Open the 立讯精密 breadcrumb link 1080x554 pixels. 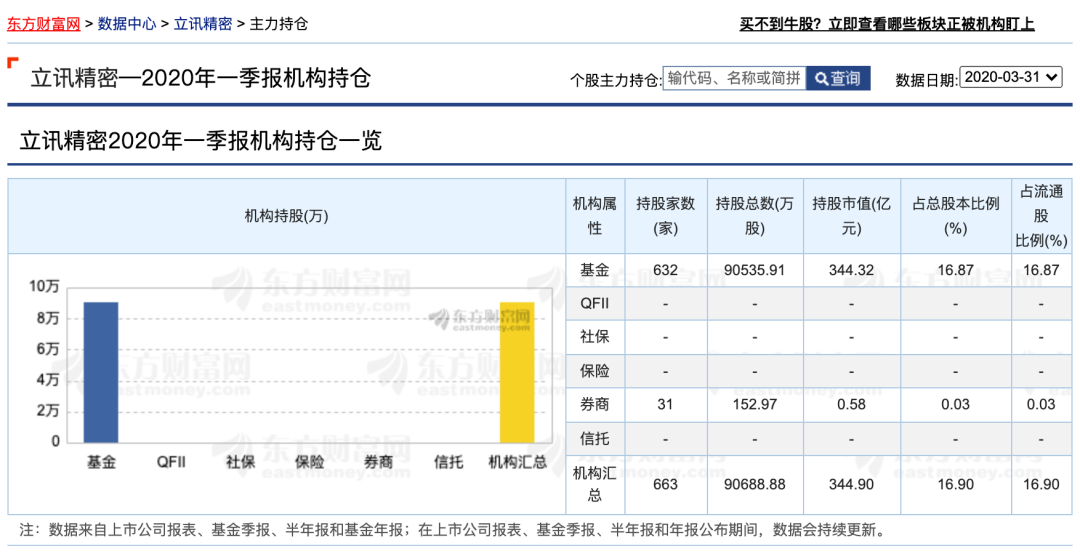coord(202,23)
